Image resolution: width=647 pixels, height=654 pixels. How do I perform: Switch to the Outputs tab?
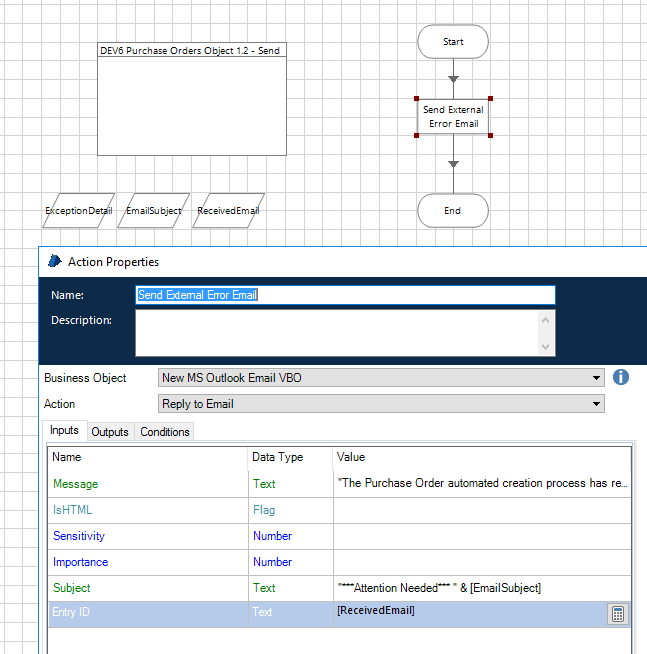[110, 432]
